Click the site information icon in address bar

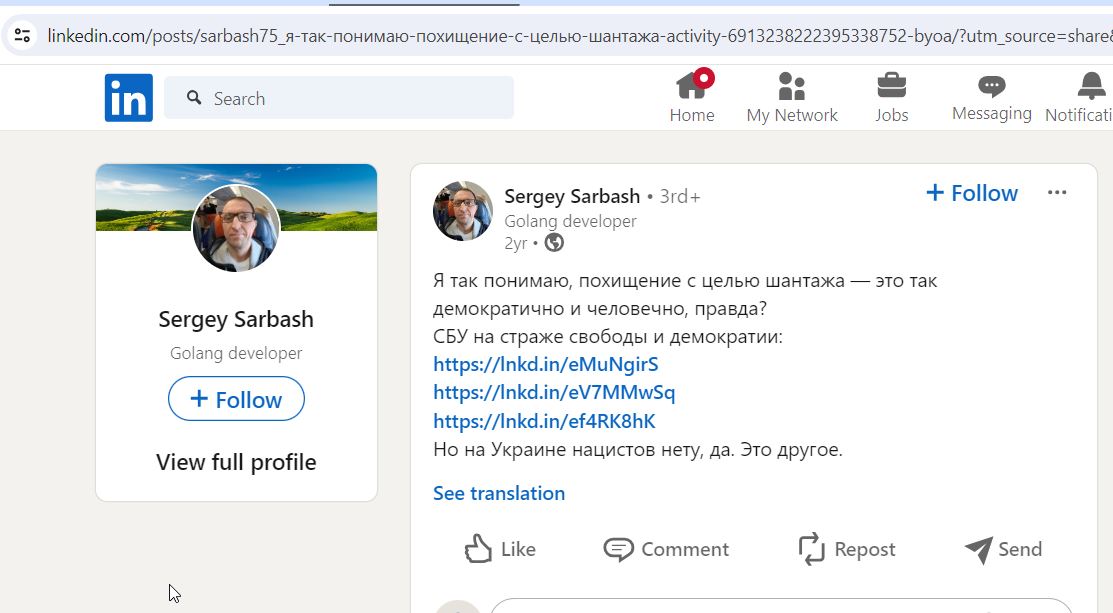pyautogui.click(x=23, y=35)
